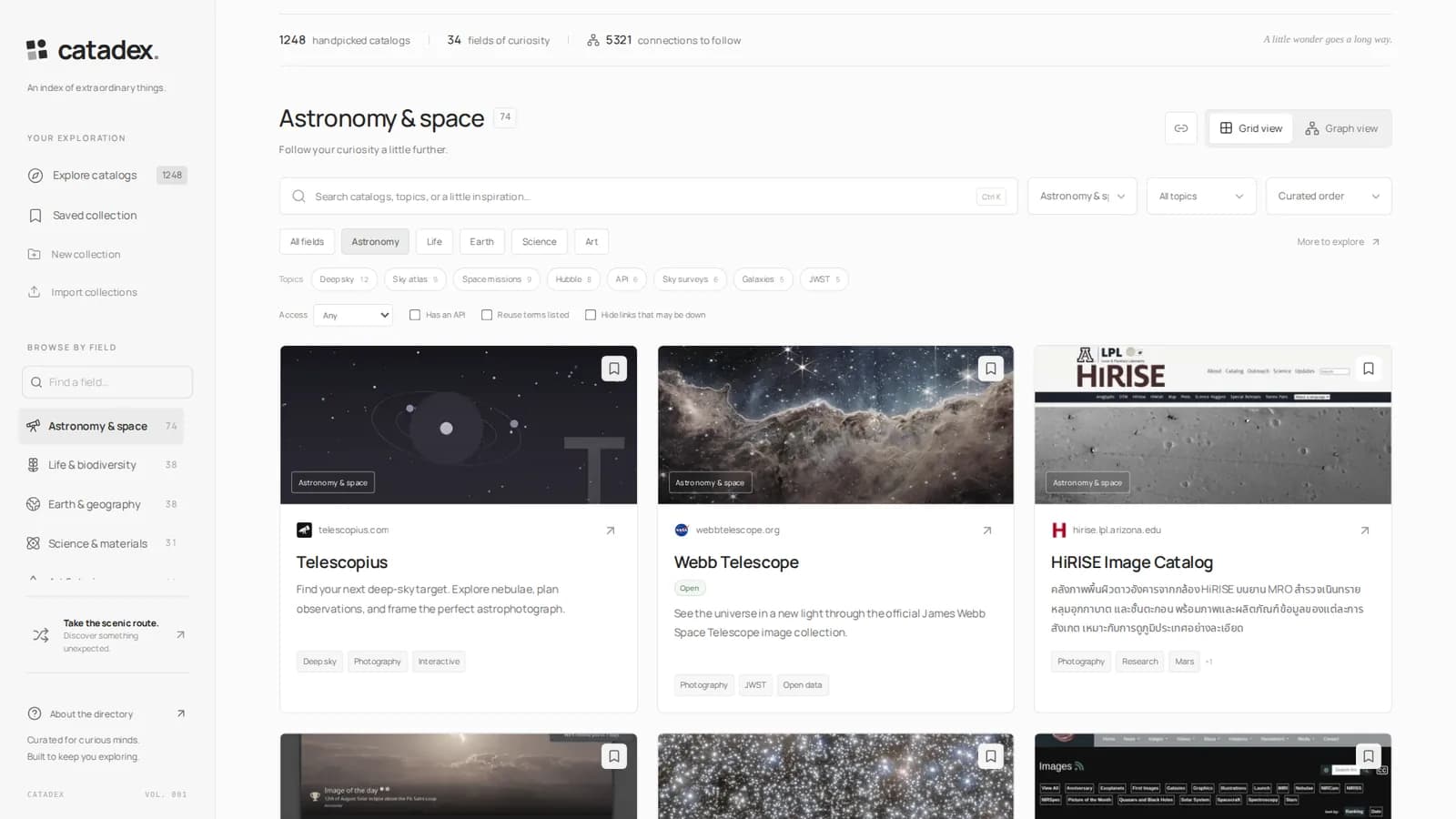Toggle Hide links that may be down

click(x=591, y=315)
